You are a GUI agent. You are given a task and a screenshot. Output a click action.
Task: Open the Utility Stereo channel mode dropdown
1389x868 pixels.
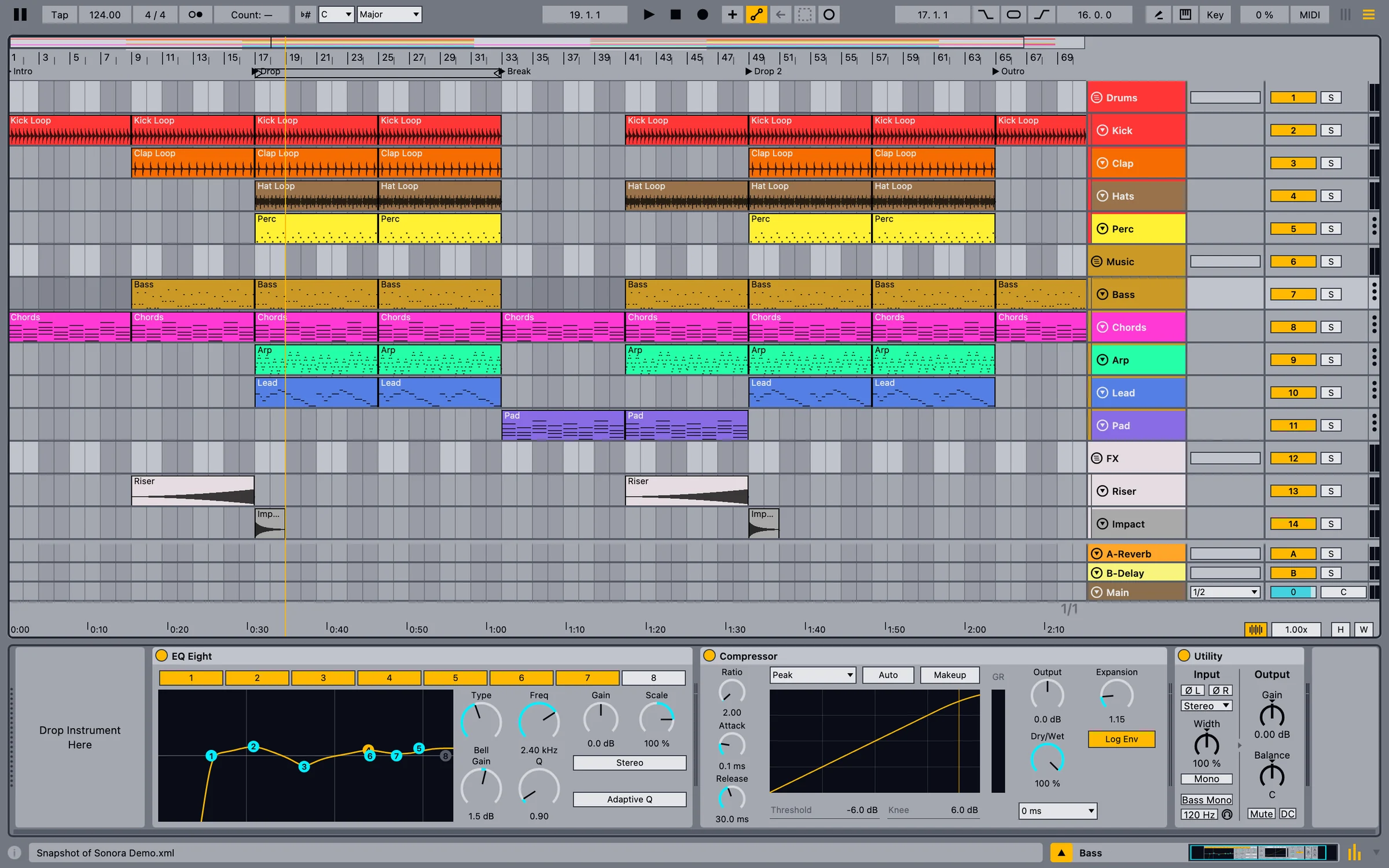click(1207, 705)
